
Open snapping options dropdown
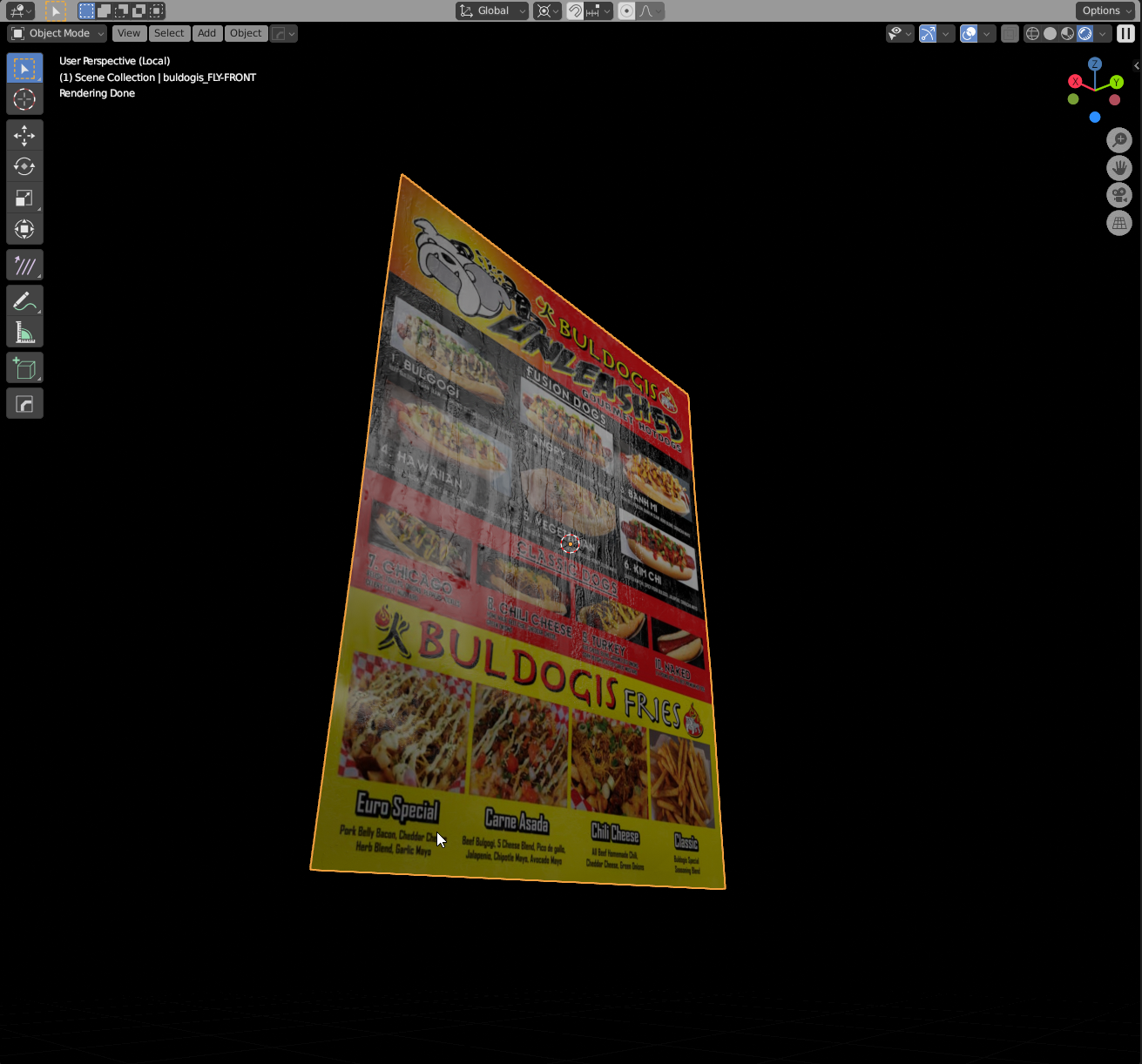click(x=598, y=11)
